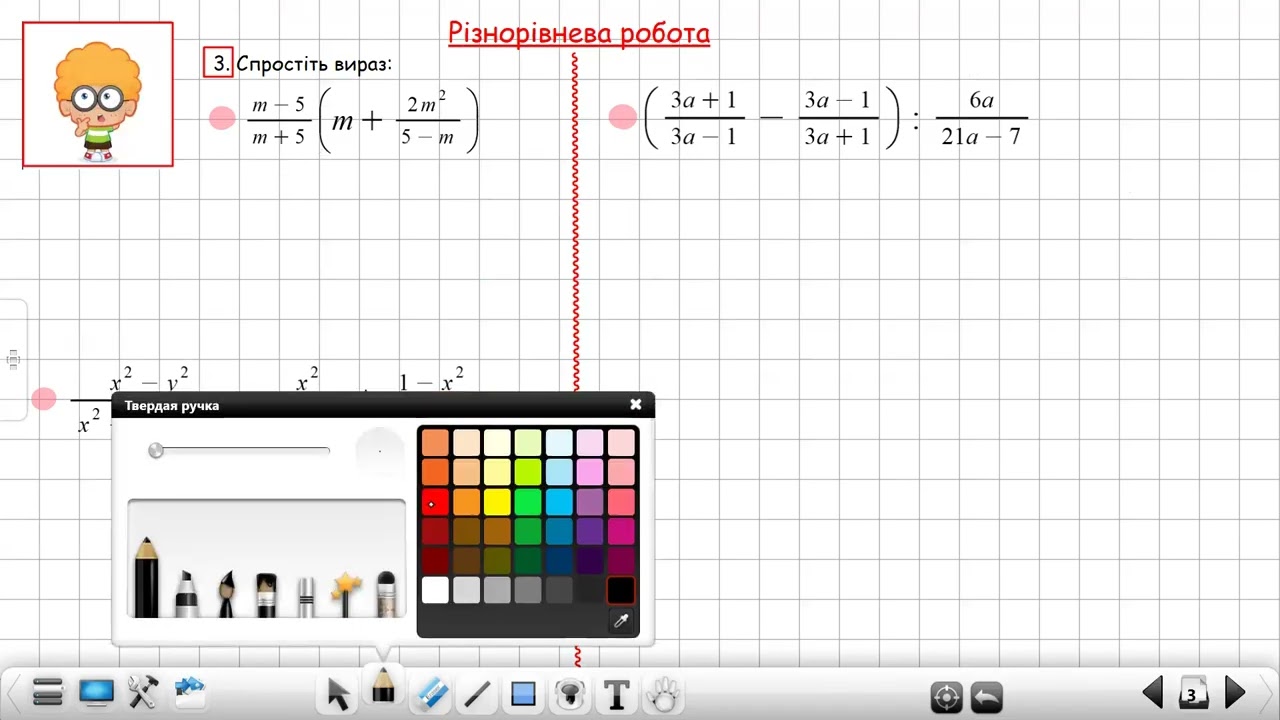Viewport: 1280px width, 720px height.
Task: Select the paint bucket fill tool
Action: 570,693
